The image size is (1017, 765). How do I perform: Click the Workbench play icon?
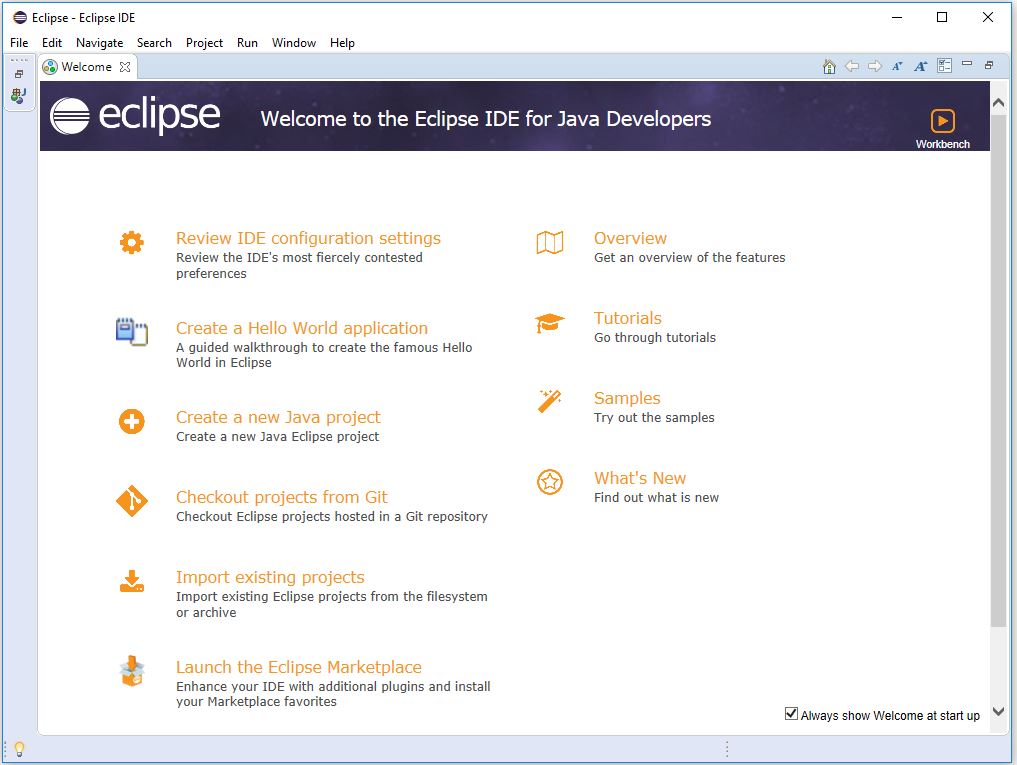(x=942, y=121)
